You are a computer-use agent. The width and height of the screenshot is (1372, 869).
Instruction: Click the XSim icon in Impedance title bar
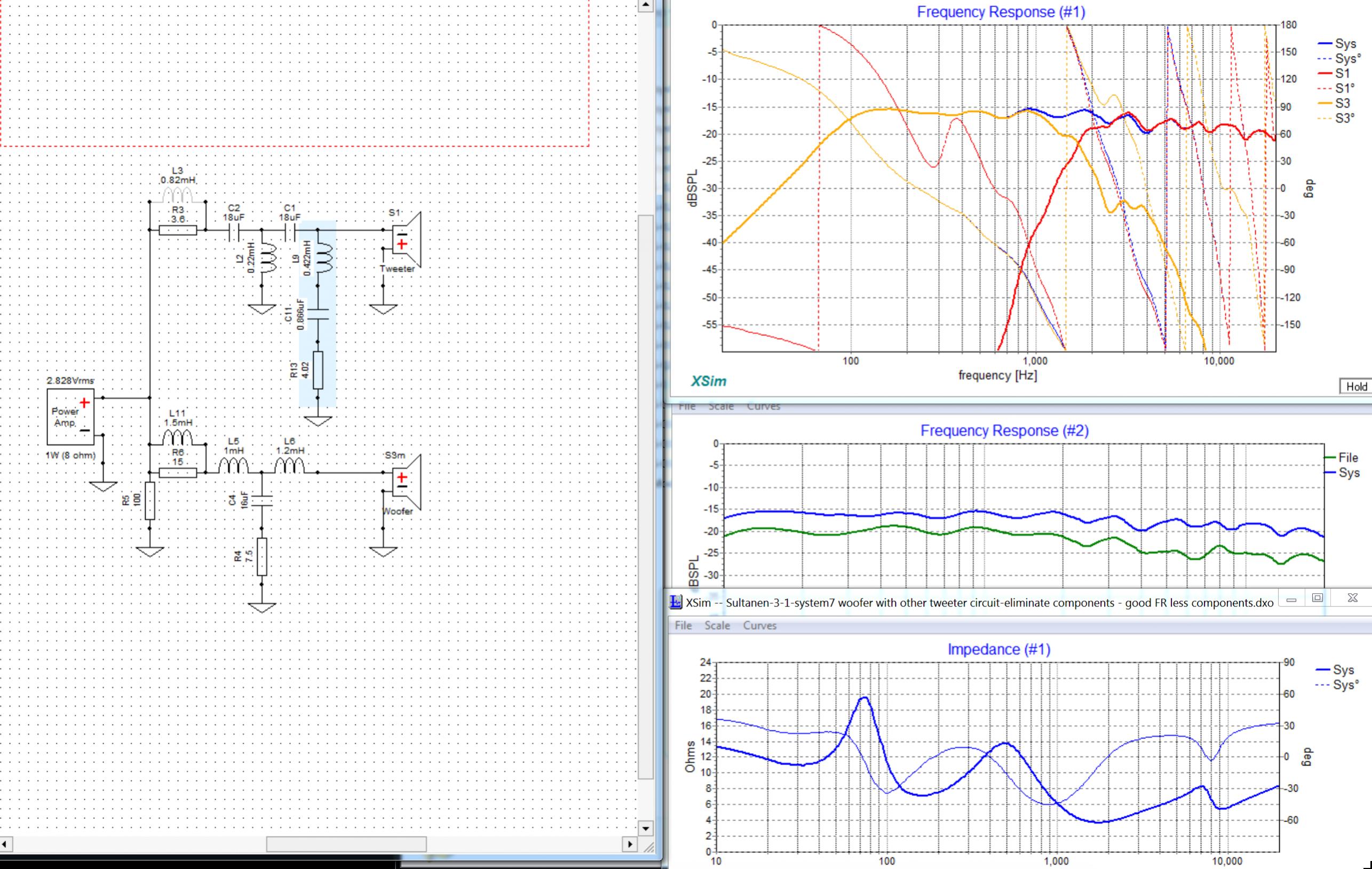coord(676,602)
